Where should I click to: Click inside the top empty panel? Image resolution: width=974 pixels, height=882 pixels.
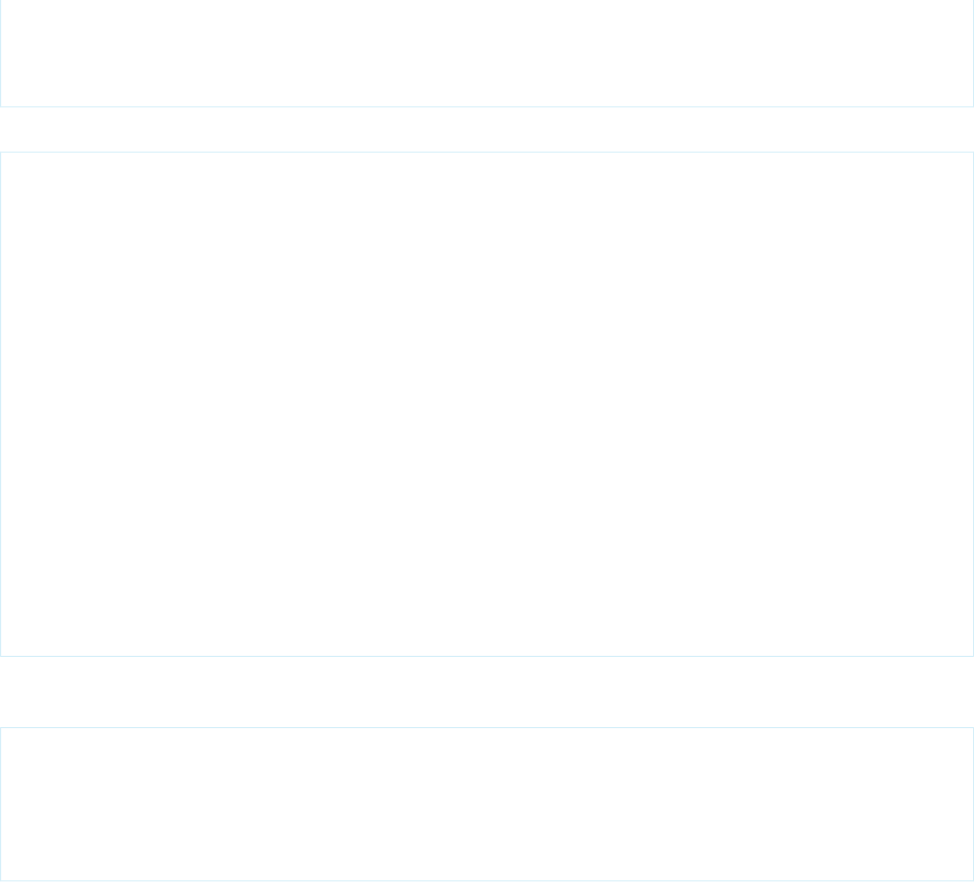[487, 53]
